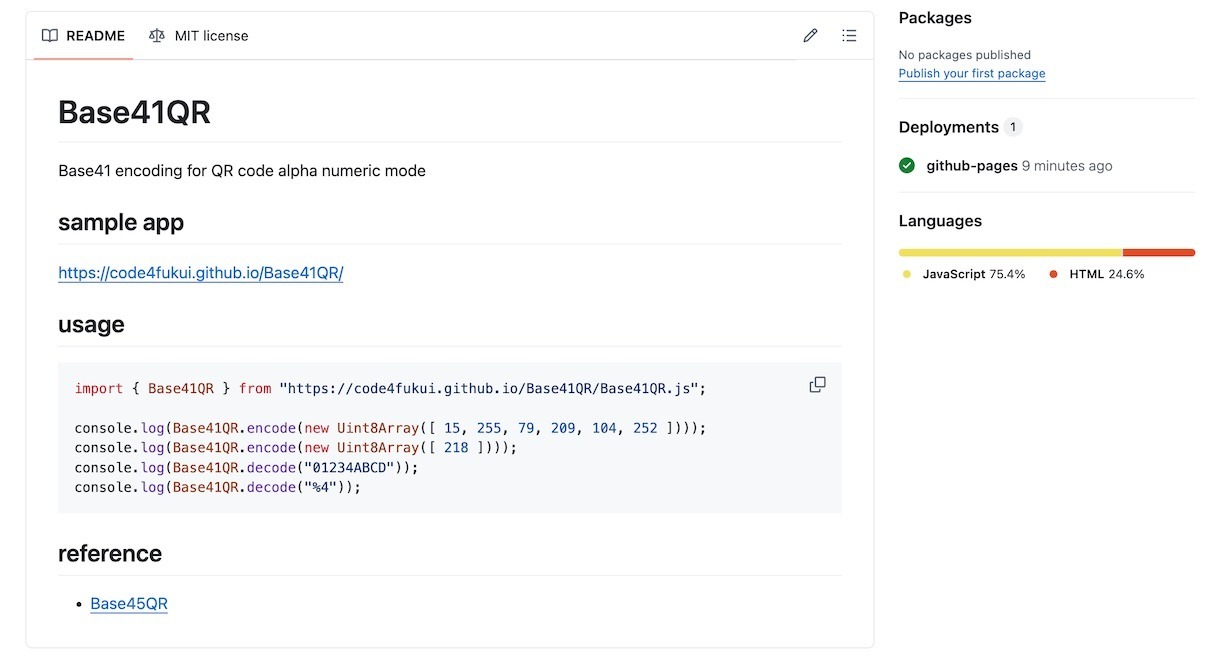Open the github-pages deployment link
The image size is (1220, 666).
click(x=972, y=166)
